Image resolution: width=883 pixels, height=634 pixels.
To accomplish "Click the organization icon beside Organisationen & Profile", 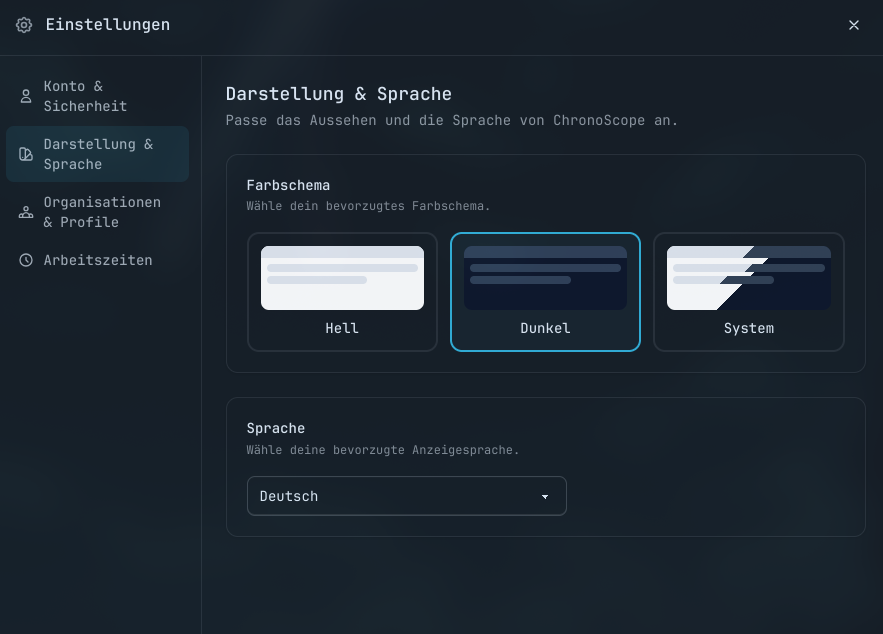I will tap(26, 212).
